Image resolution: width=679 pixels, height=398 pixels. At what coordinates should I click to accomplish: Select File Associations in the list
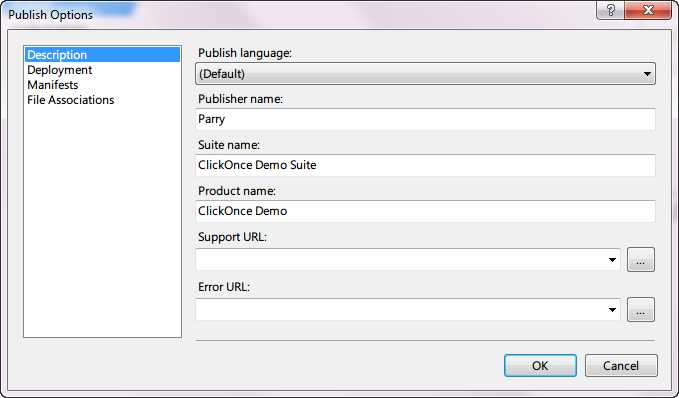(71, 100)
